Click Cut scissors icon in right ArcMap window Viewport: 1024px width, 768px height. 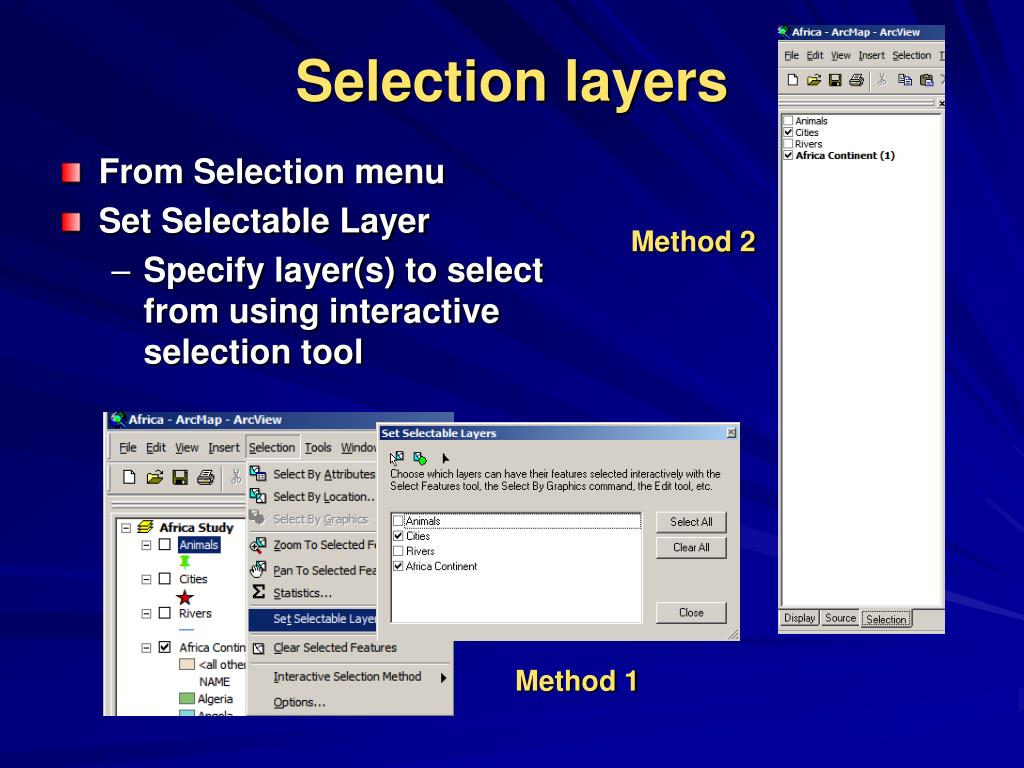point(882,80)
